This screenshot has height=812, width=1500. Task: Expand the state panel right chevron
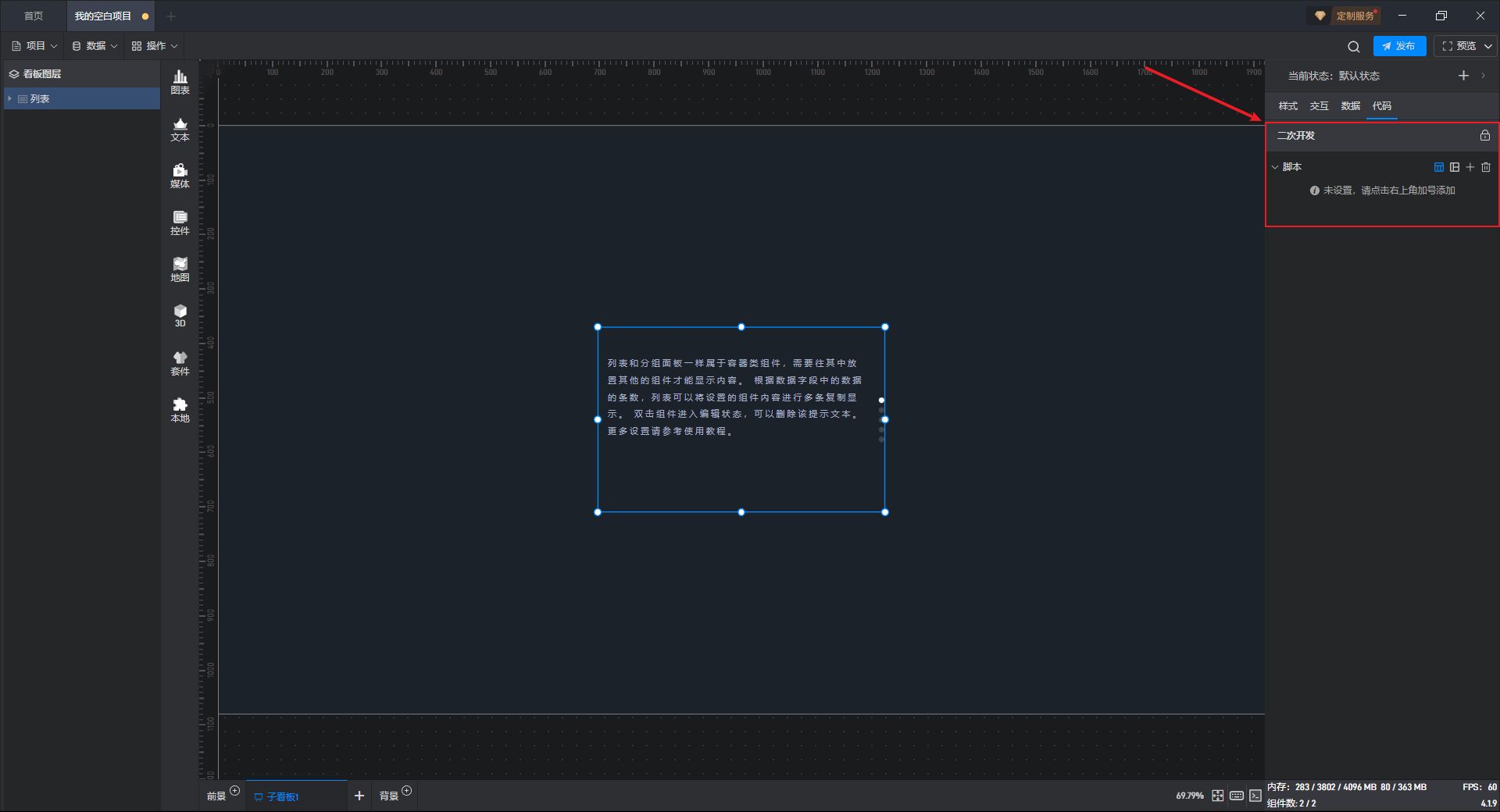(x=1483, y=76)
